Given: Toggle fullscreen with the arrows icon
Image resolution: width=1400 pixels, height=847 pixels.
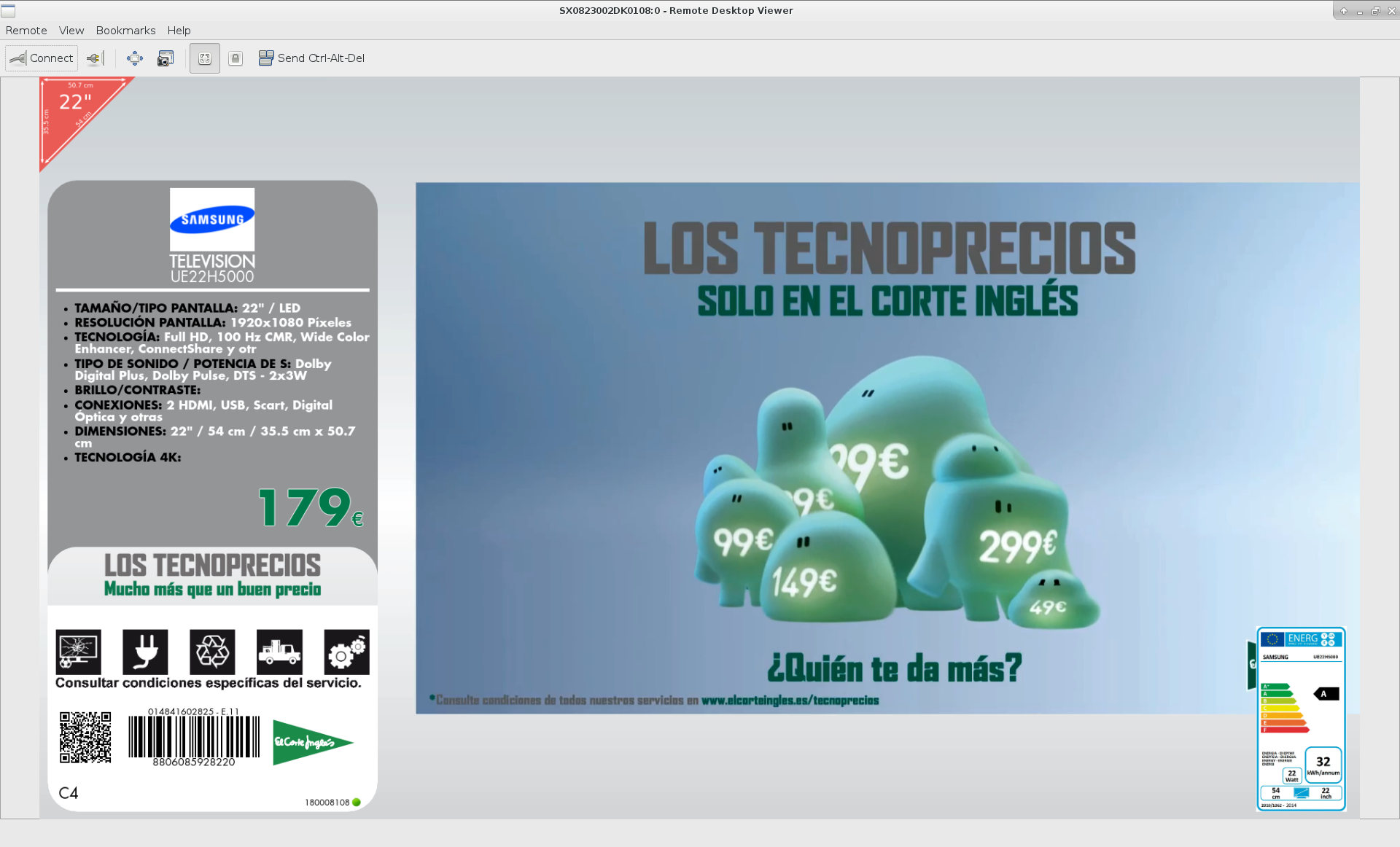Looking at the screenshot, I should (135, 58).
